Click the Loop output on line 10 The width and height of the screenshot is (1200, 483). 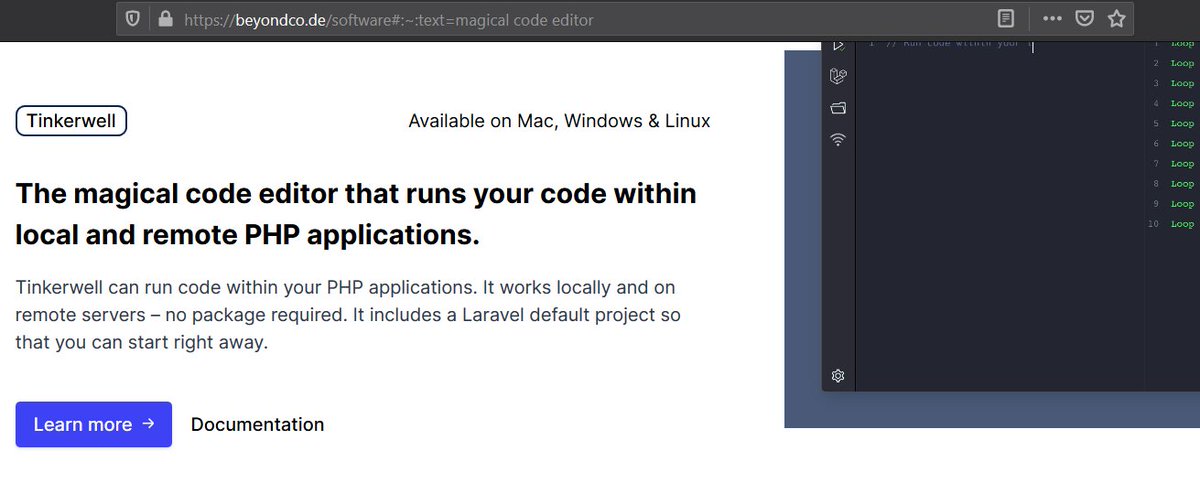pyautogui.click(x=1182, y=224)
